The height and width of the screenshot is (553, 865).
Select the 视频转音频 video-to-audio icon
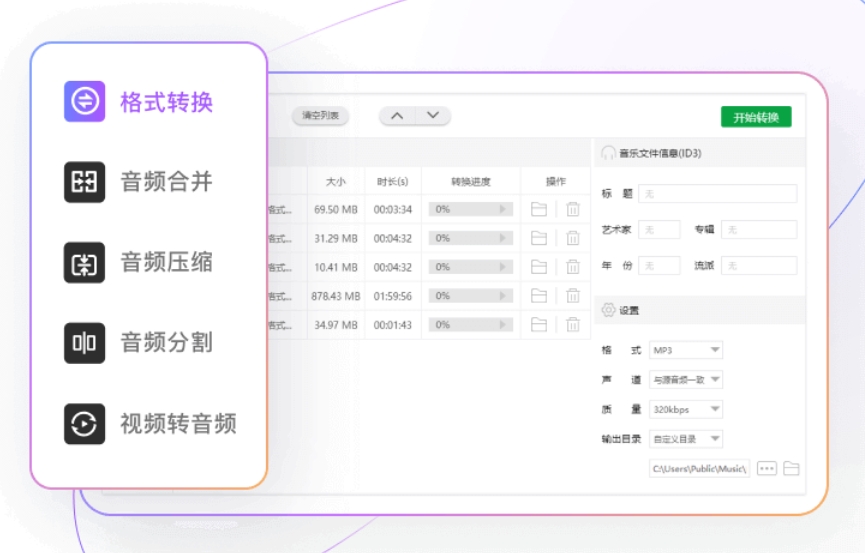[x=85, y=423]
